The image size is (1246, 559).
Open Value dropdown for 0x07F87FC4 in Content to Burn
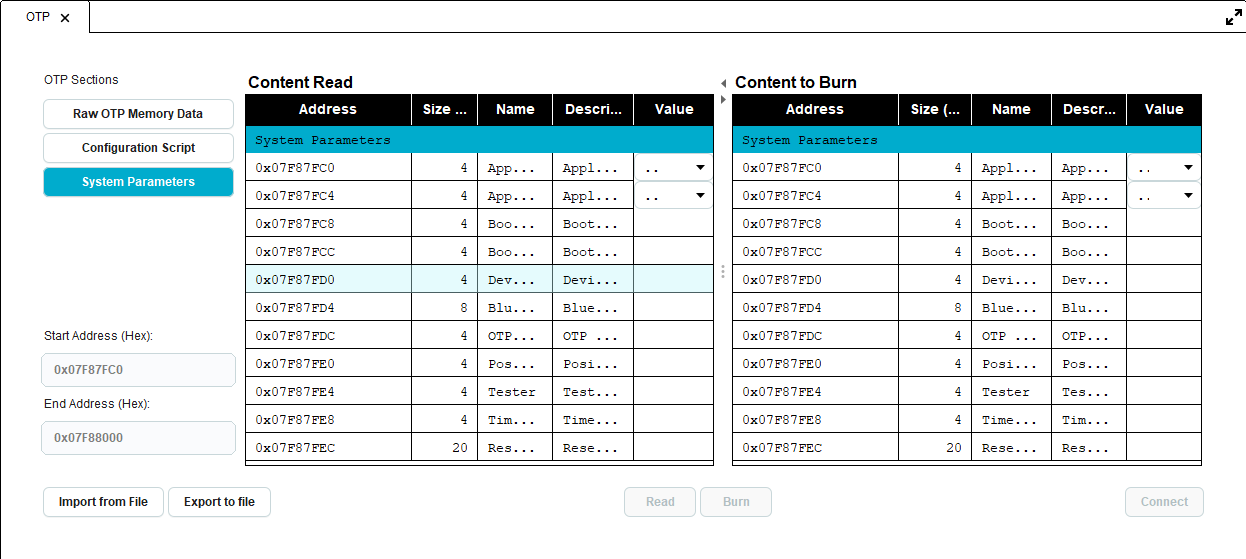coord(1163,195)
